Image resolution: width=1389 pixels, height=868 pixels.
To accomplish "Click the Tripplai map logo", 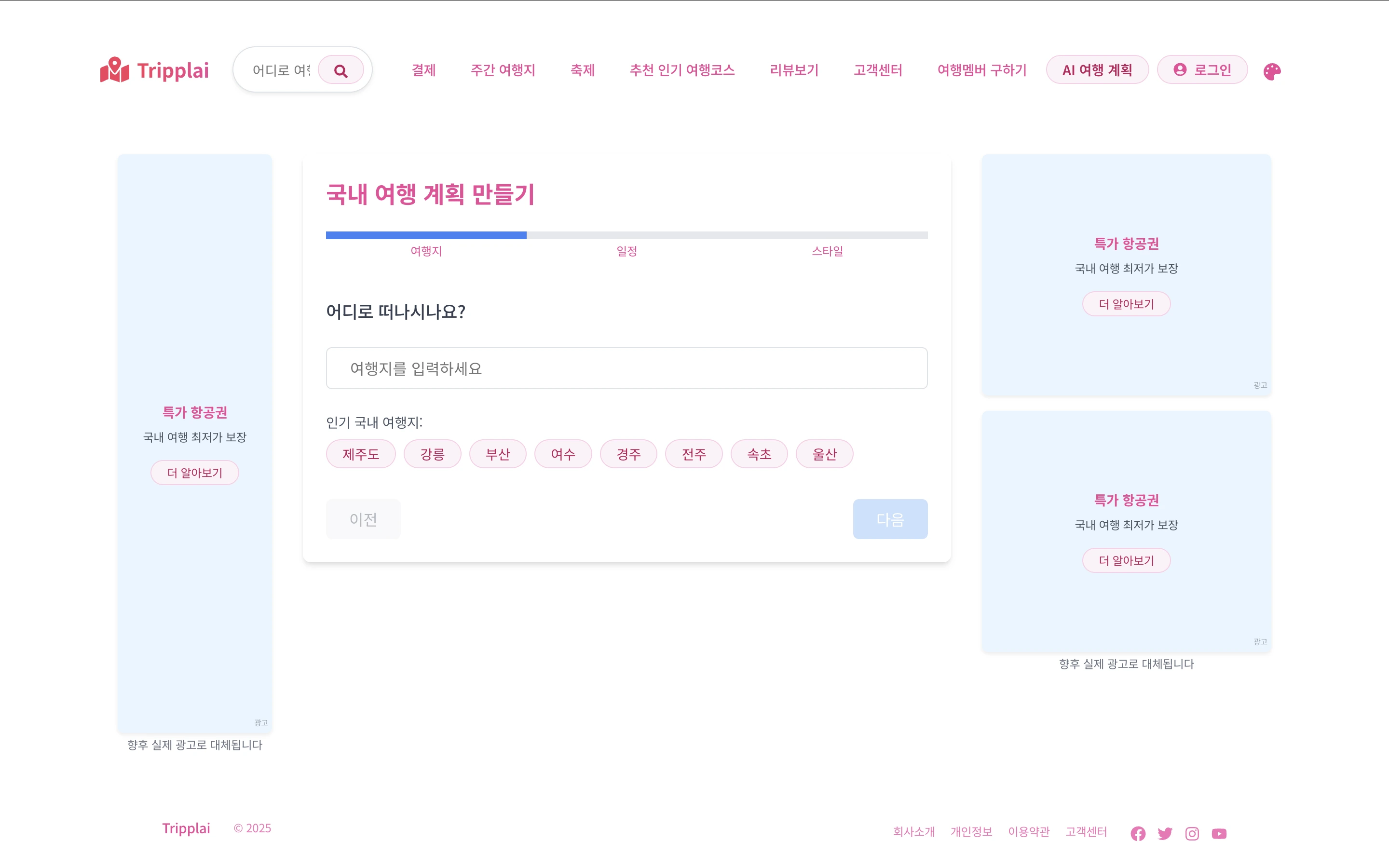I will (115, 70).
